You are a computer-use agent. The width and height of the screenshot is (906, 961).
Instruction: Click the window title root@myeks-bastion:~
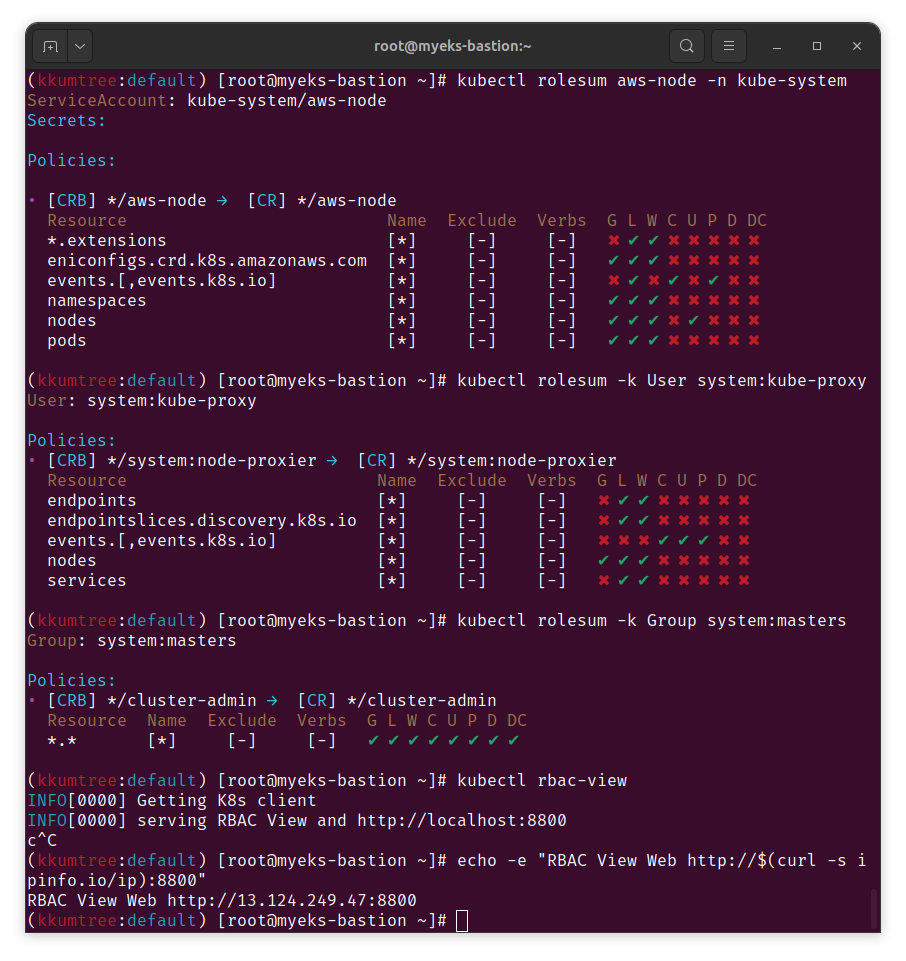[452, 46]
